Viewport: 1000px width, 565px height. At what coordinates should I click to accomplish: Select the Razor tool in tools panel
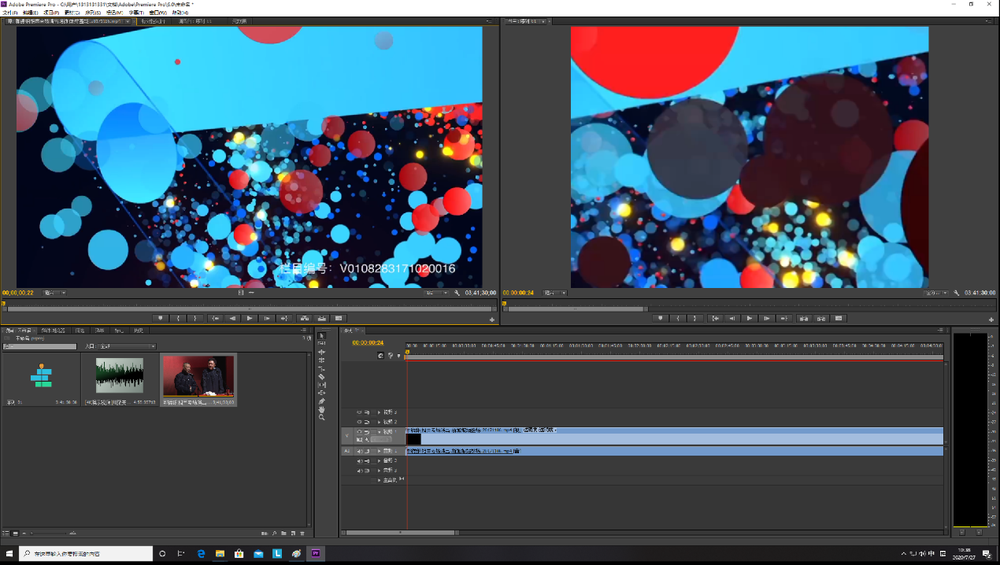[x=321, y=377]
